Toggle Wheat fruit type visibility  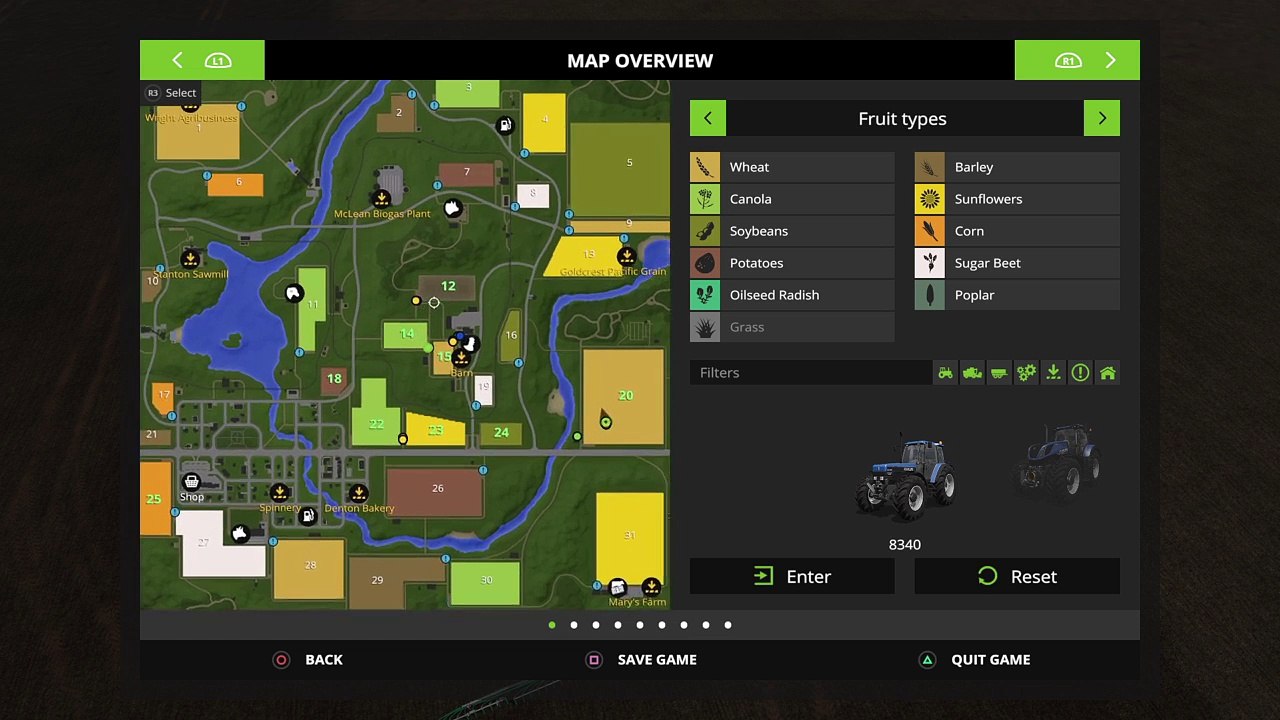792,167
